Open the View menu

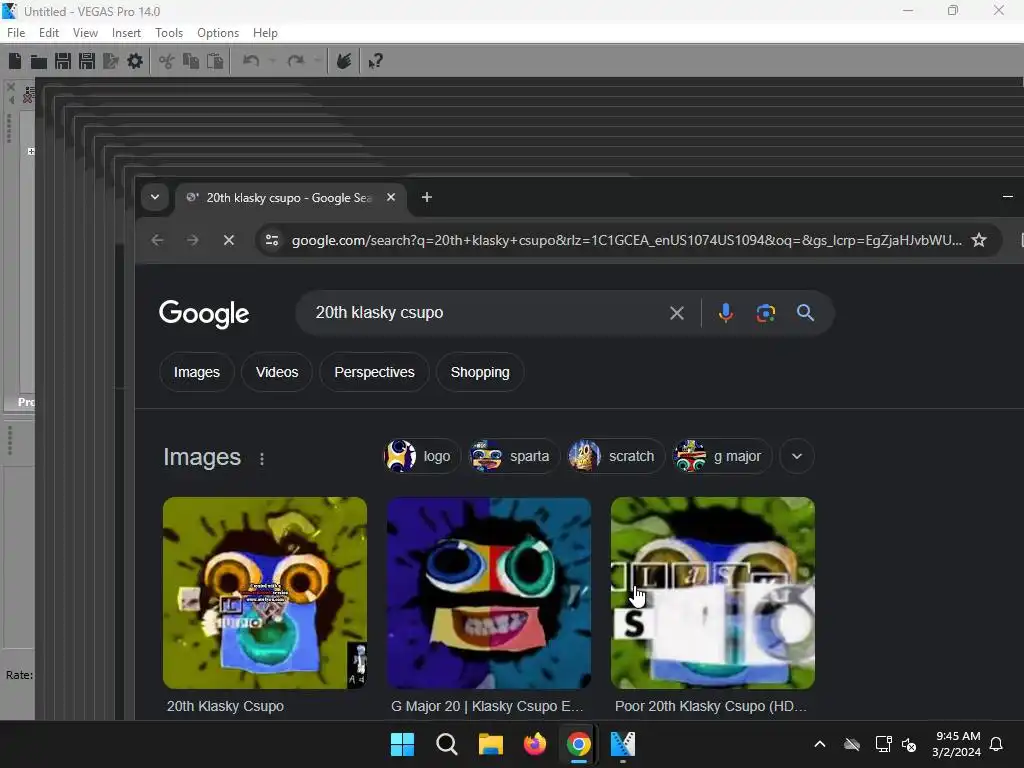85,33
